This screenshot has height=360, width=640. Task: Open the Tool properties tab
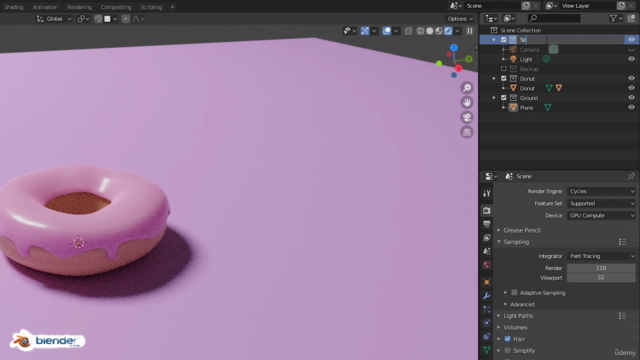pos(487,193)
